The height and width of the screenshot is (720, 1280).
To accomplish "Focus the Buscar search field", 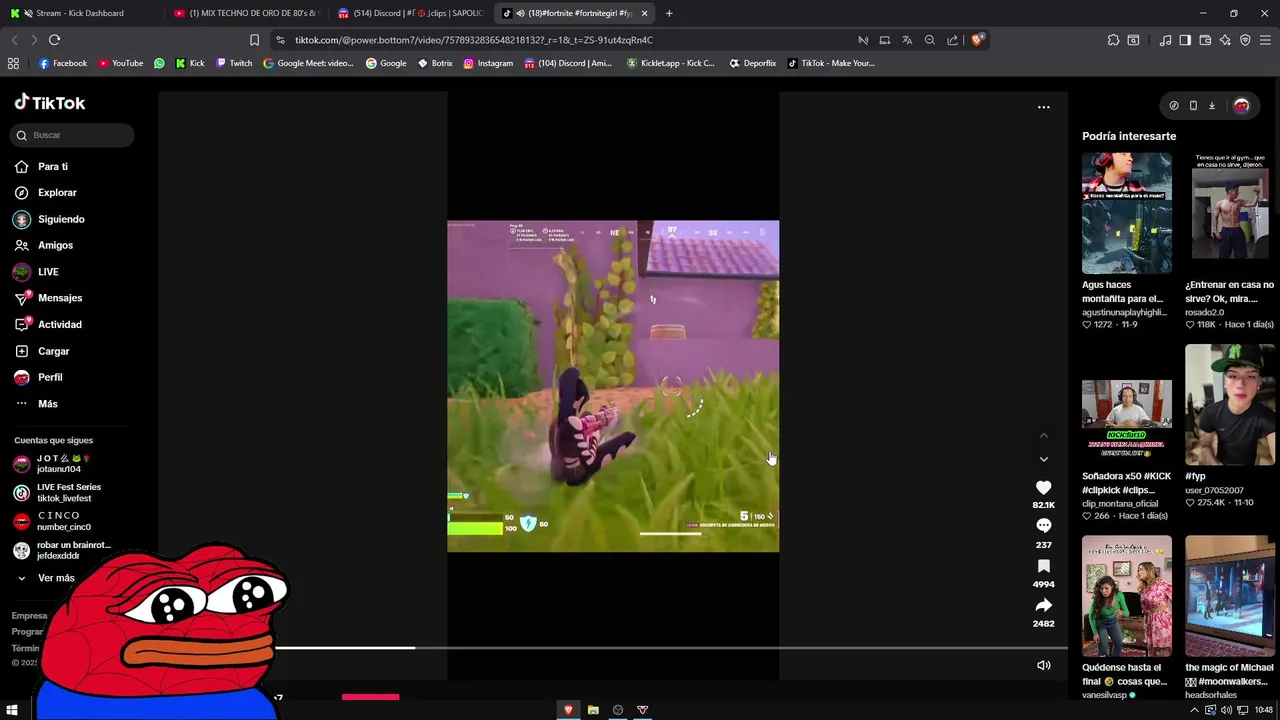I will point(72,135).
